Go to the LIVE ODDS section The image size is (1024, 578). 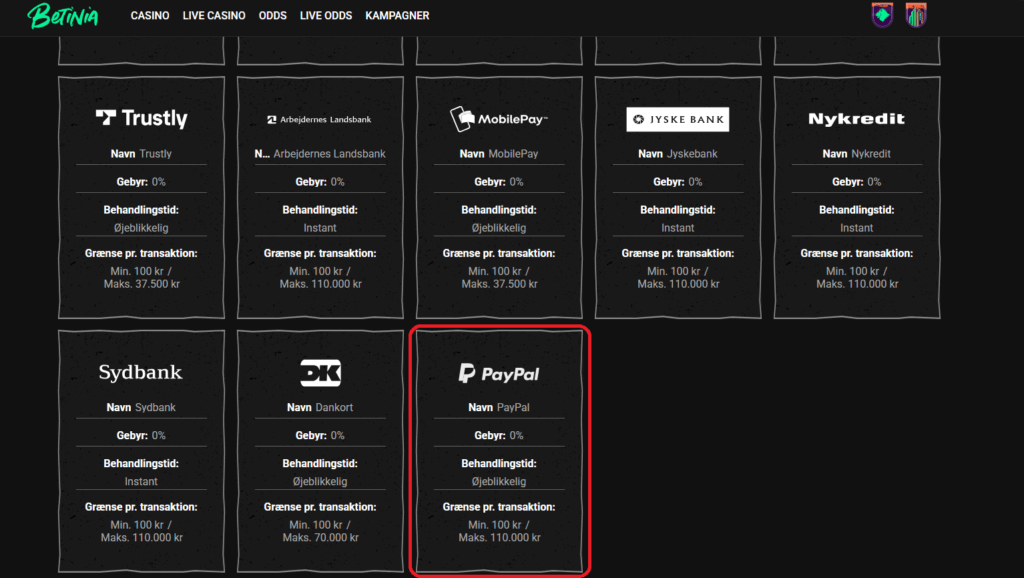[x=326, y=16]
